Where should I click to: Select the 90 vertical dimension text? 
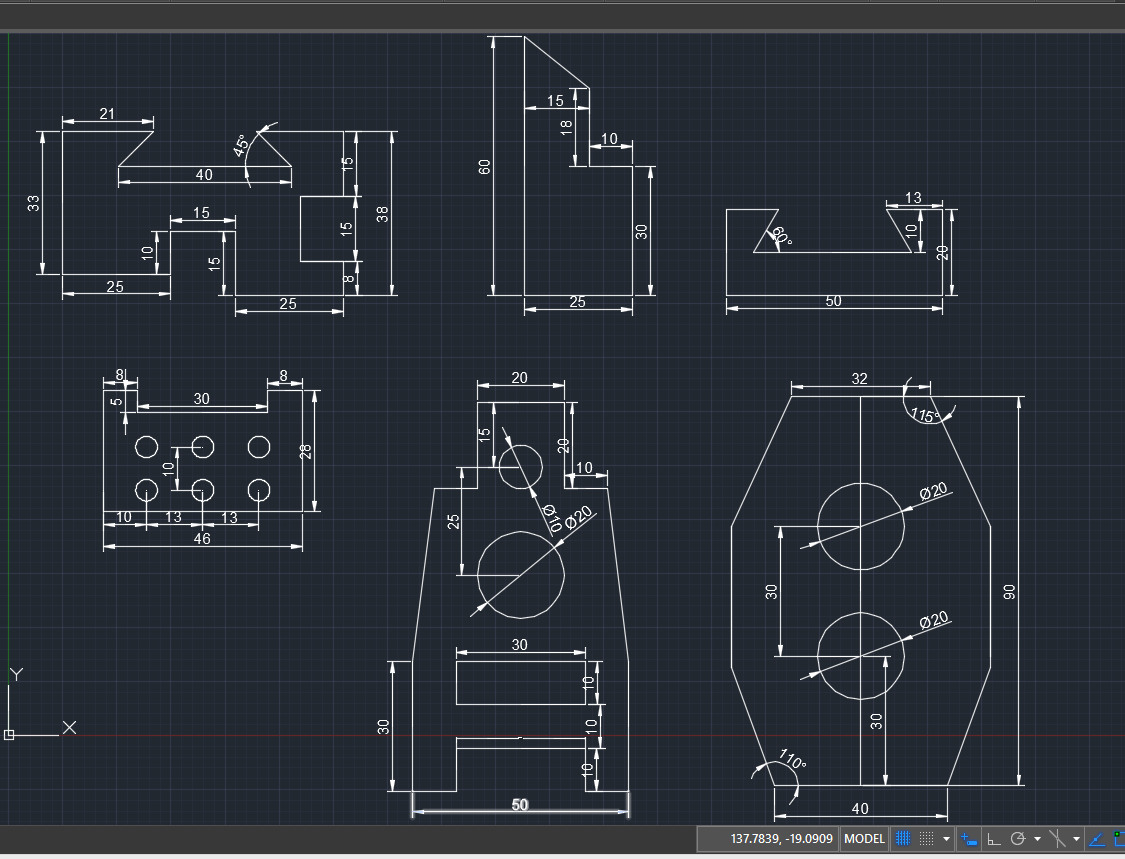[1009, 592]
